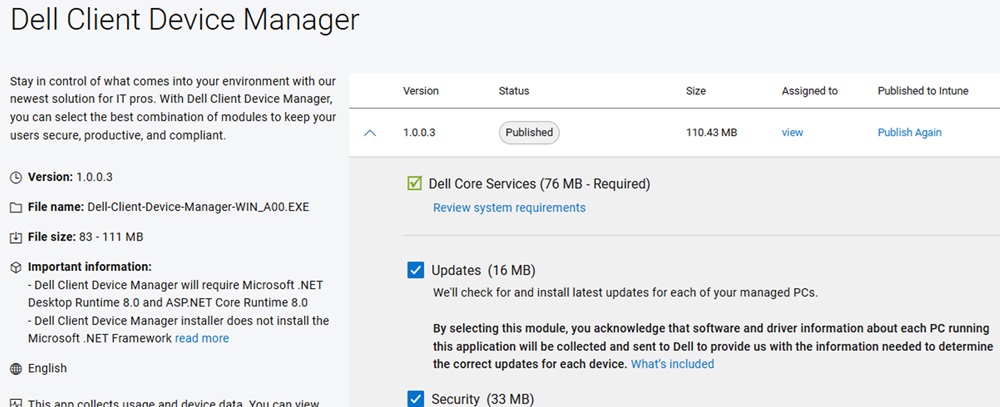
Task: Toggle the Dell Core Services checkbox
Action: (x=415, y=184)
